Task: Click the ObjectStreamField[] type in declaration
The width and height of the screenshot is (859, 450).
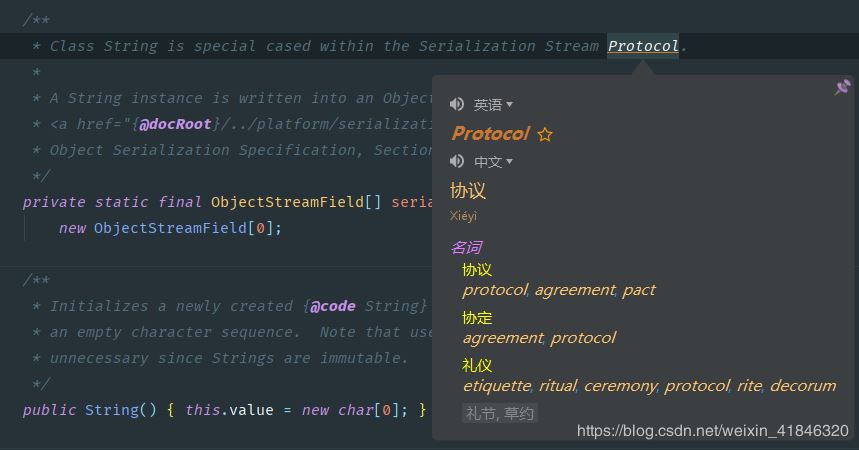Action: (x=296, y=202)
